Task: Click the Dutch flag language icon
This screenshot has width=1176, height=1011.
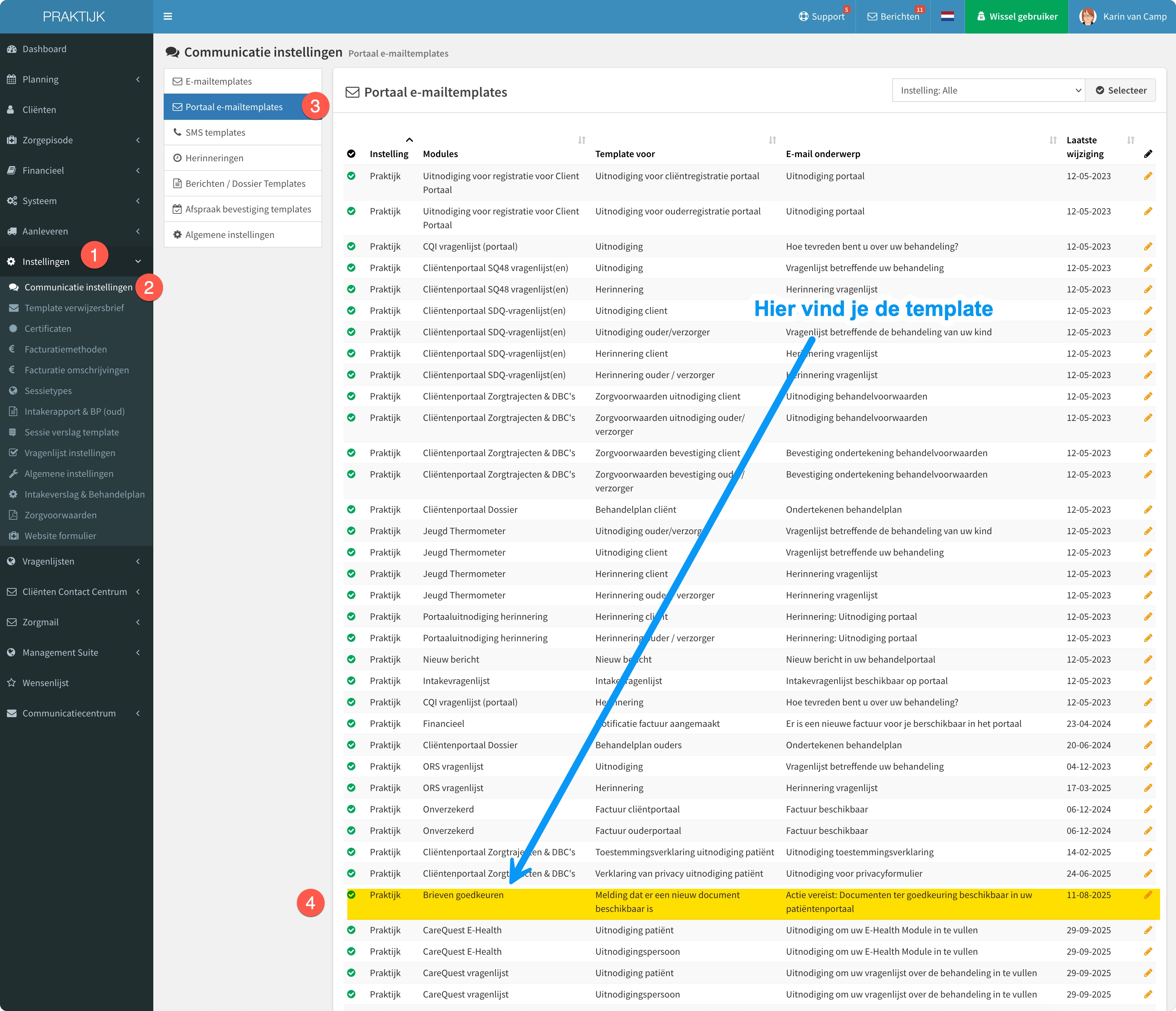Action: 947,17
